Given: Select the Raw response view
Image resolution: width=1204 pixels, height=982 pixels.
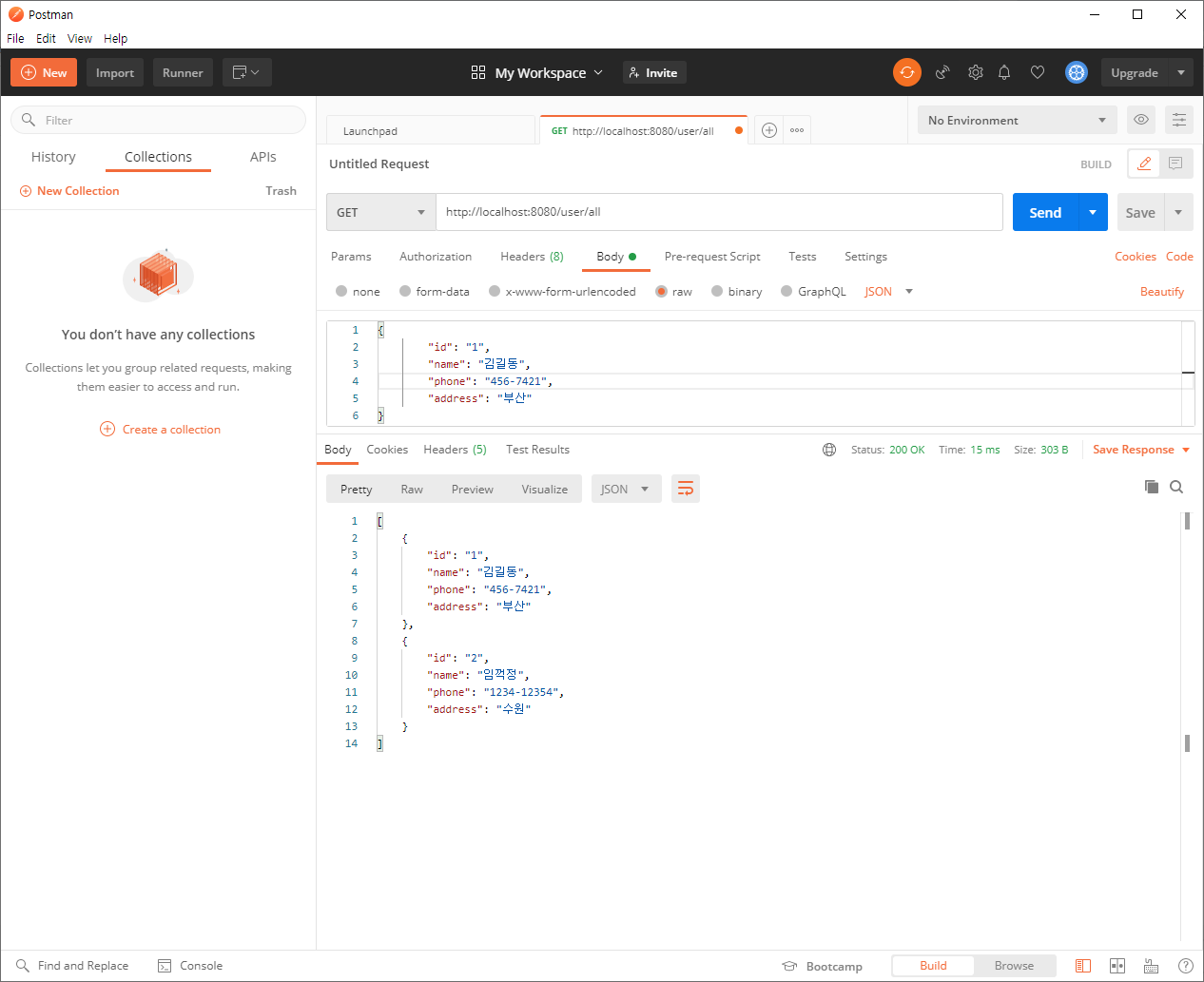Looking at the screenshot, I should [412, 489].
